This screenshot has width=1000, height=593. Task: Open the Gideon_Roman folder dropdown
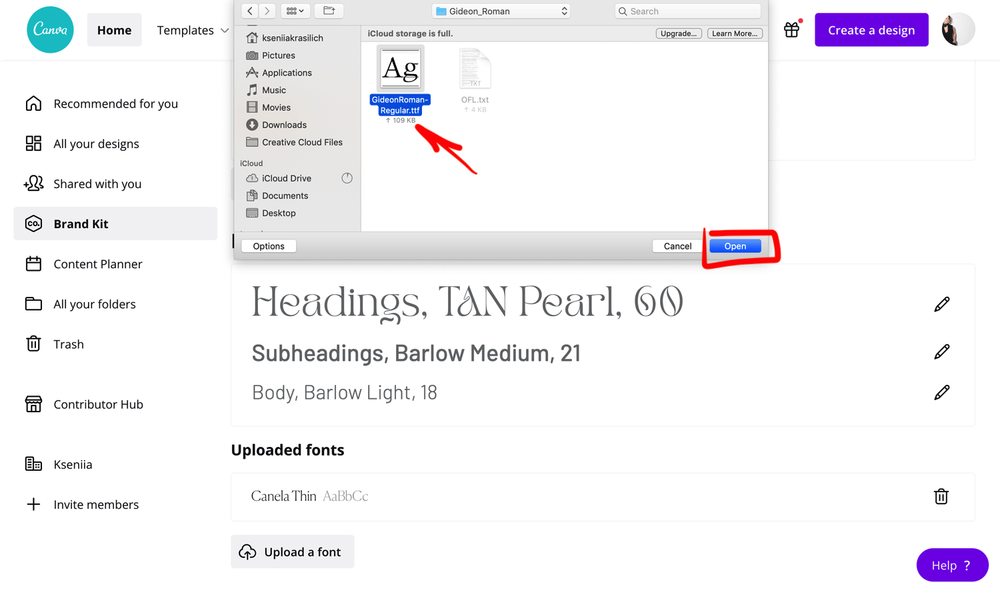pos(501,10)
